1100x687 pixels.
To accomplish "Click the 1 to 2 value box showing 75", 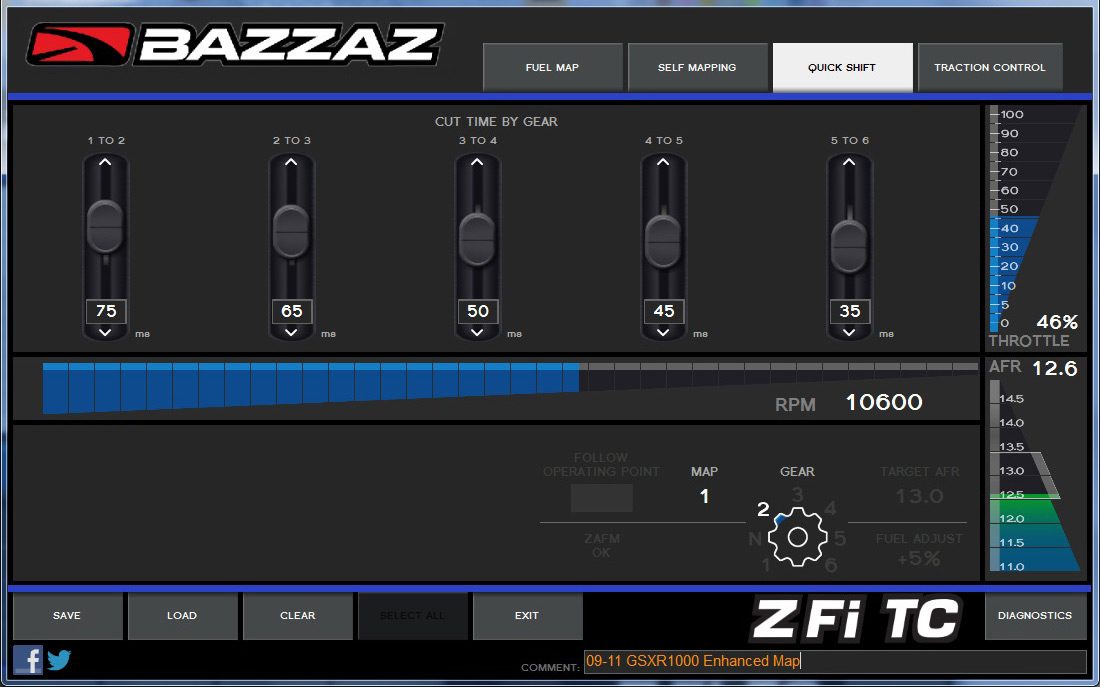I will click(x=106, y=311).
